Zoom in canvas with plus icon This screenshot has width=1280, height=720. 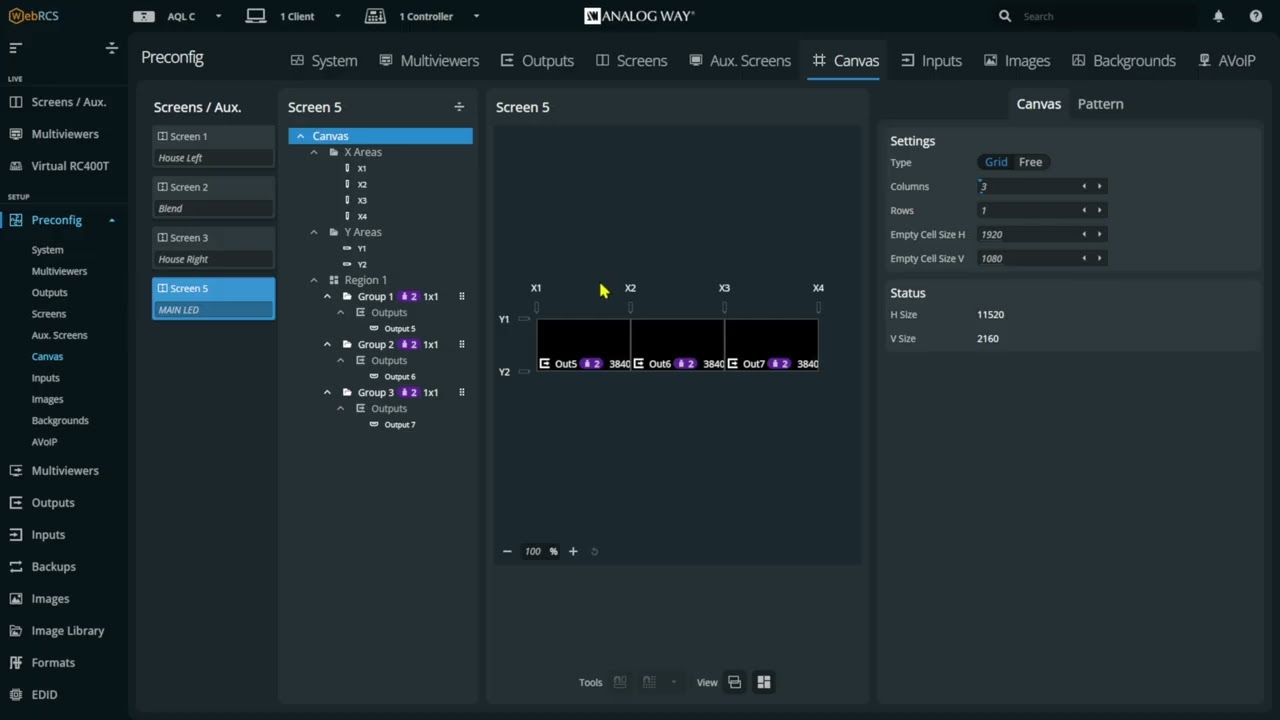(573, 551)
